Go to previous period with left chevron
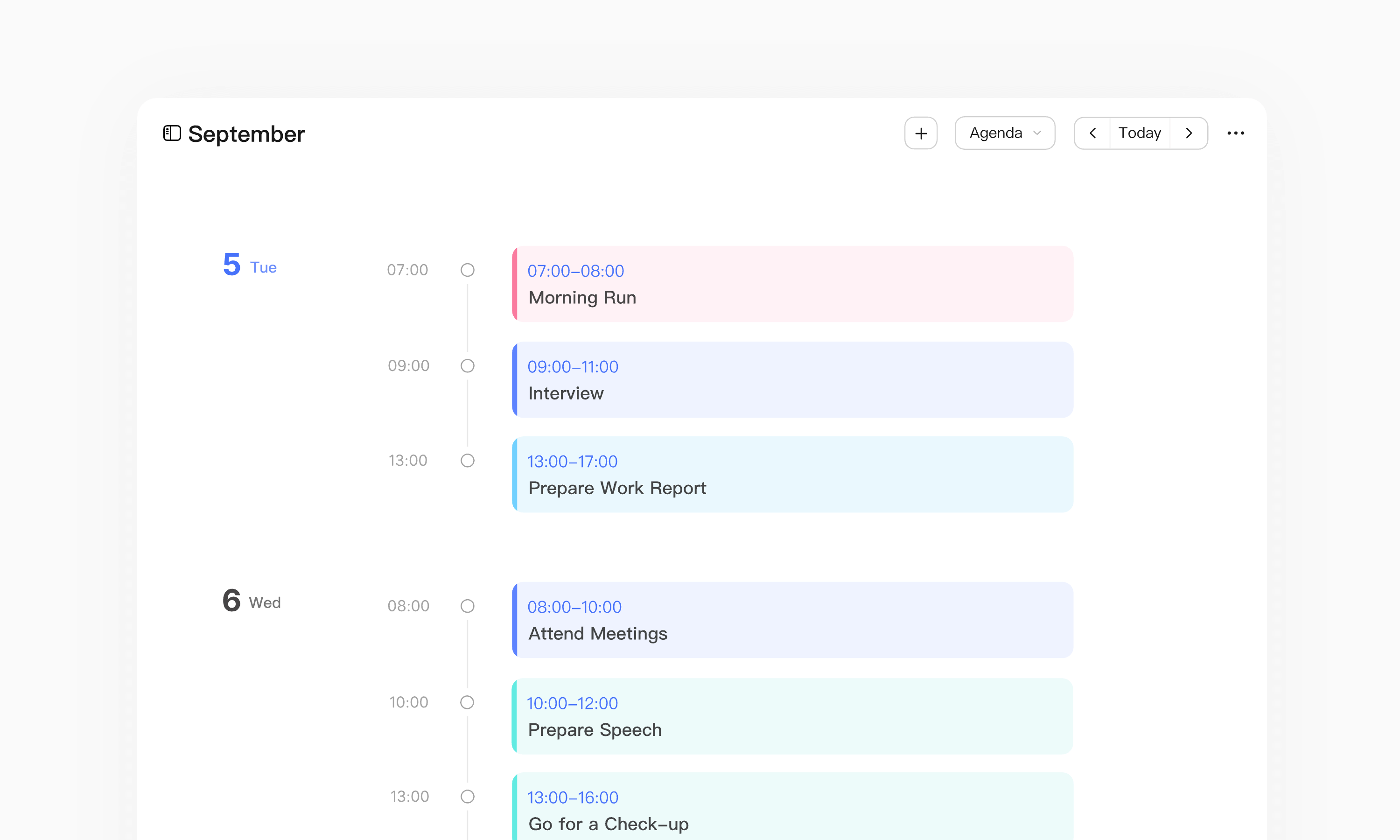 (1092, 133)
